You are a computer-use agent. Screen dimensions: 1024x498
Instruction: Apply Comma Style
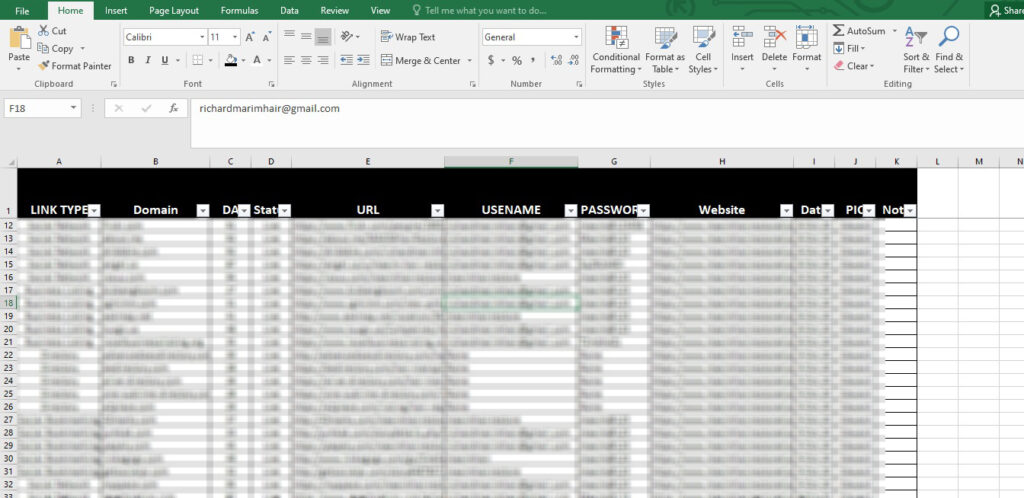pyautogui.click(x=533, y=60)
